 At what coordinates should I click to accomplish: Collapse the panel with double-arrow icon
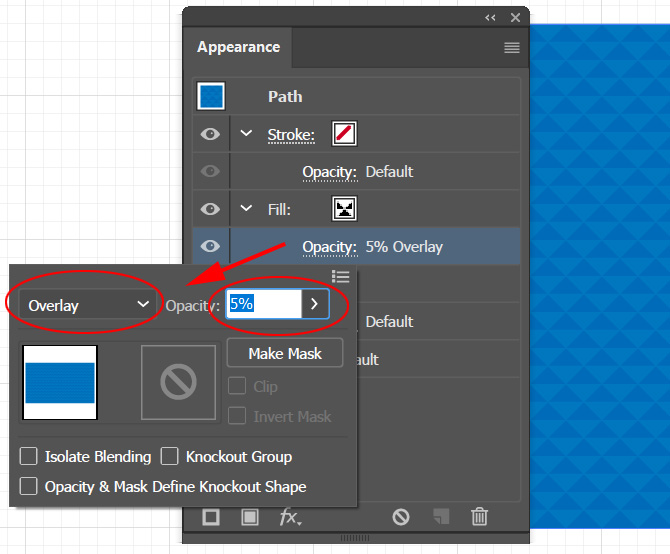click(490, 17)
